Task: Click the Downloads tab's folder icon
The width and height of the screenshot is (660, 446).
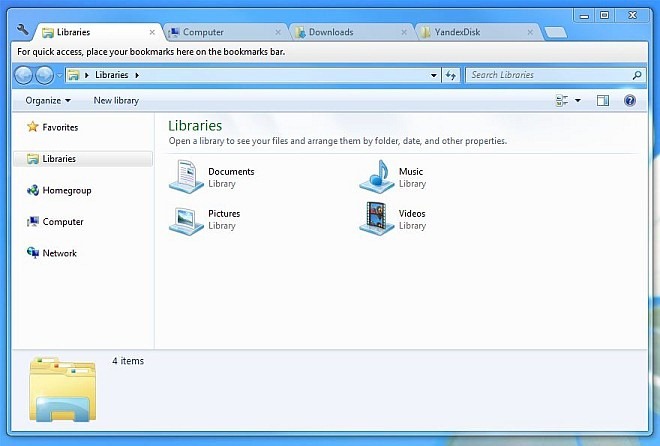Action: click(x=300, y=32)
